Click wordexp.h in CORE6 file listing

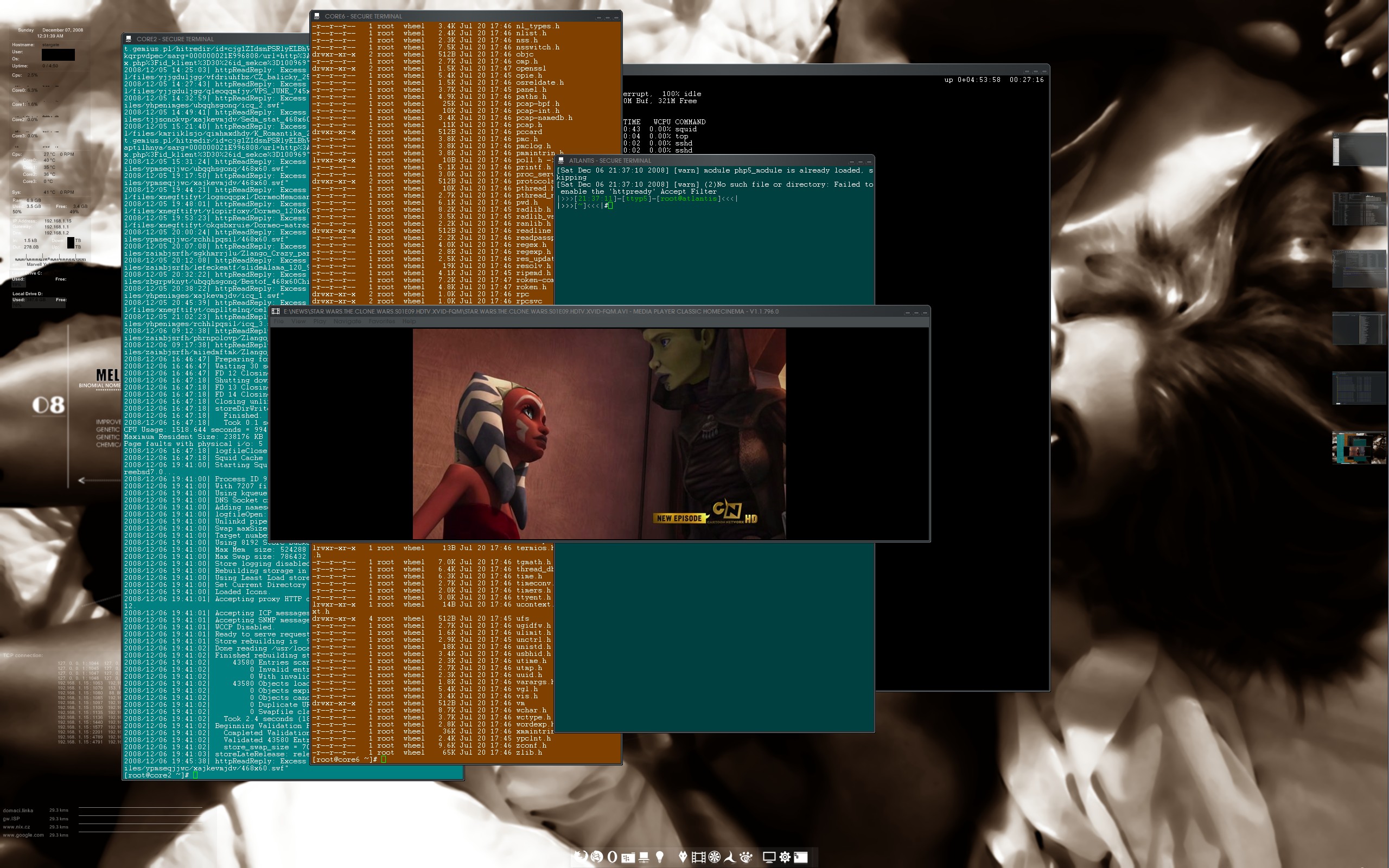(x=533, y=724)
